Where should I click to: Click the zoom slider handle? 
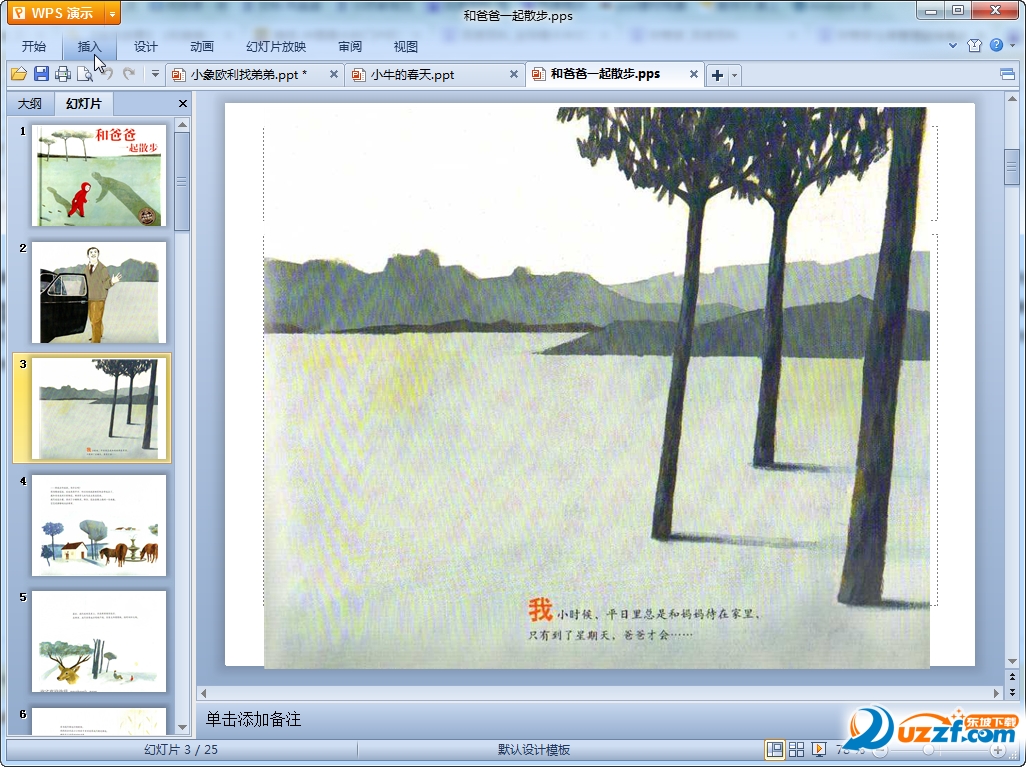pos(929,750)
